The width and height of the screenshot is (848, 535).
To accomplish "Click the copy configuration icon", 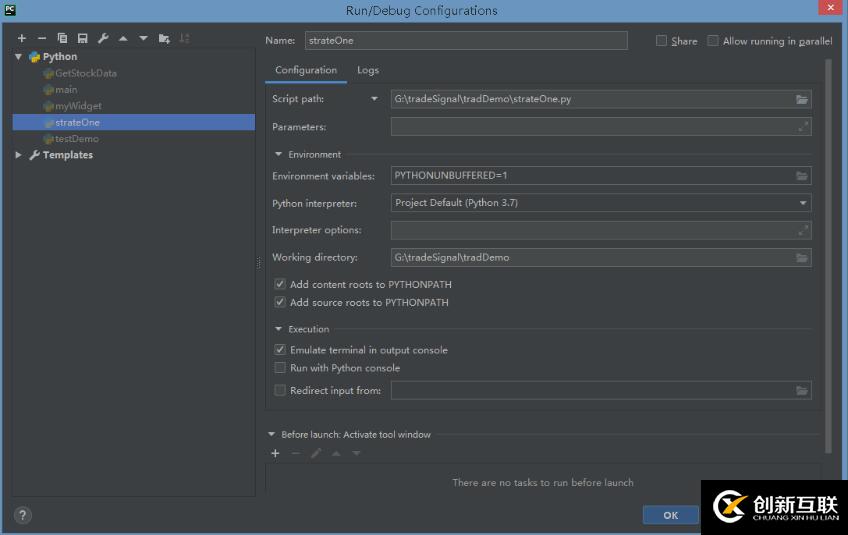I will 63,38.
